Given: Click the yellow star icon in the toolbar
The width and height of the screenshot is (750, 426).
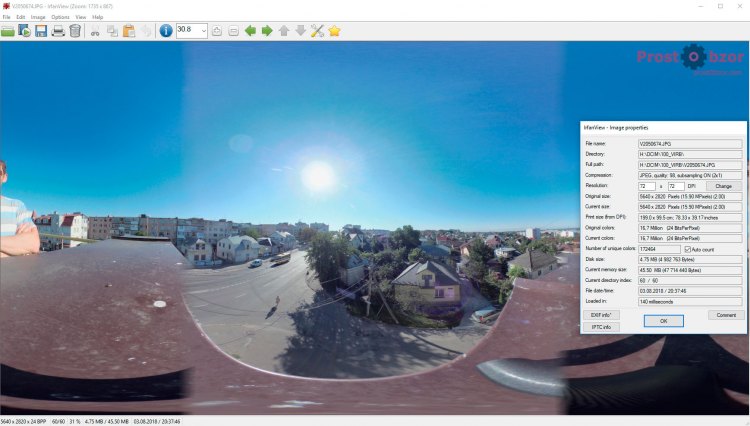Looking at the screenshot, I should click(x=334, y=31).
